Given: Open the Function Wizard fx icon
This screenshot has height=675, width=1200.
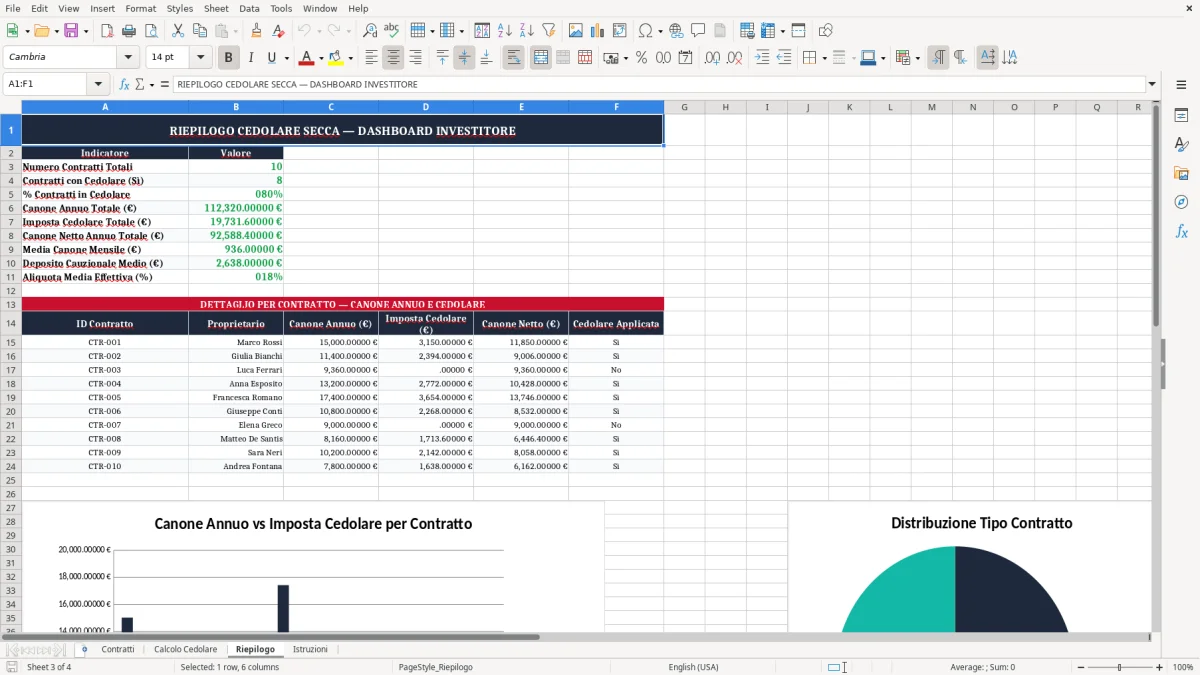Looking at the screenshot, I should tap(125, 85).
